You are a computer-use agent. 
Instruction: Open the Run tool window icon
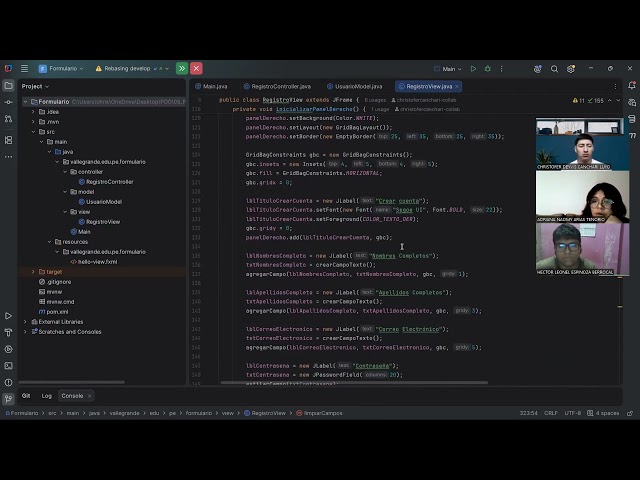point(8,316)
